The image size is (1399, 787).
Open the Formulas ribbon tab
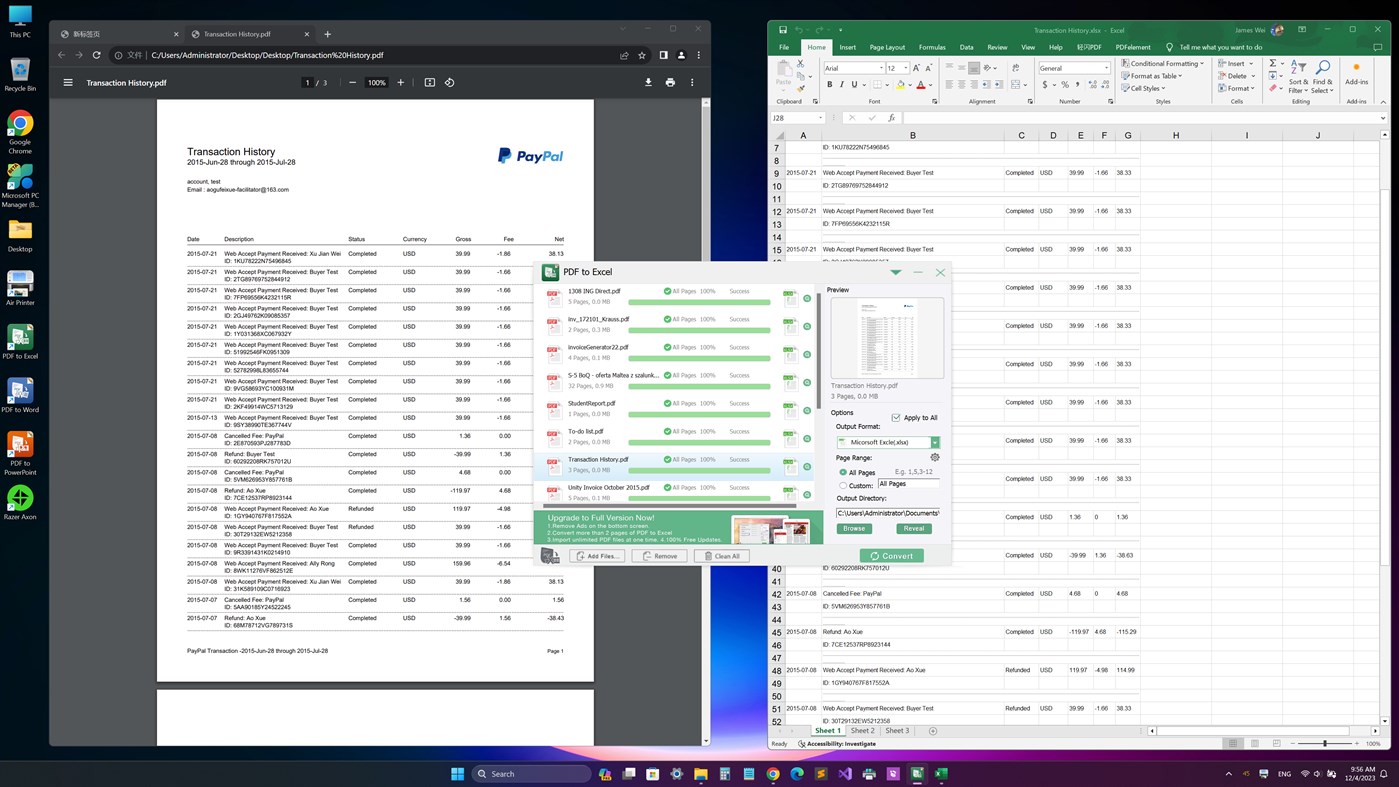(931, 47)
